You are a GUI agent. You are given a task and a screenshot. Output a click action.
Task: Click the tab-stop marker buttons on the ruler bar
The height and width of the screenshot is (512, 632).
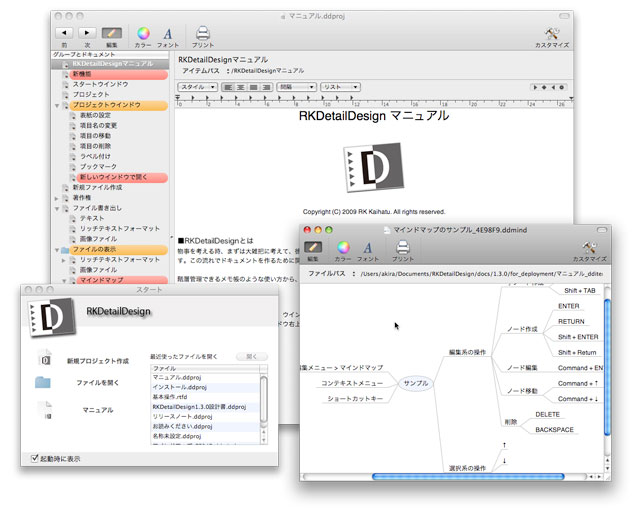548,87
